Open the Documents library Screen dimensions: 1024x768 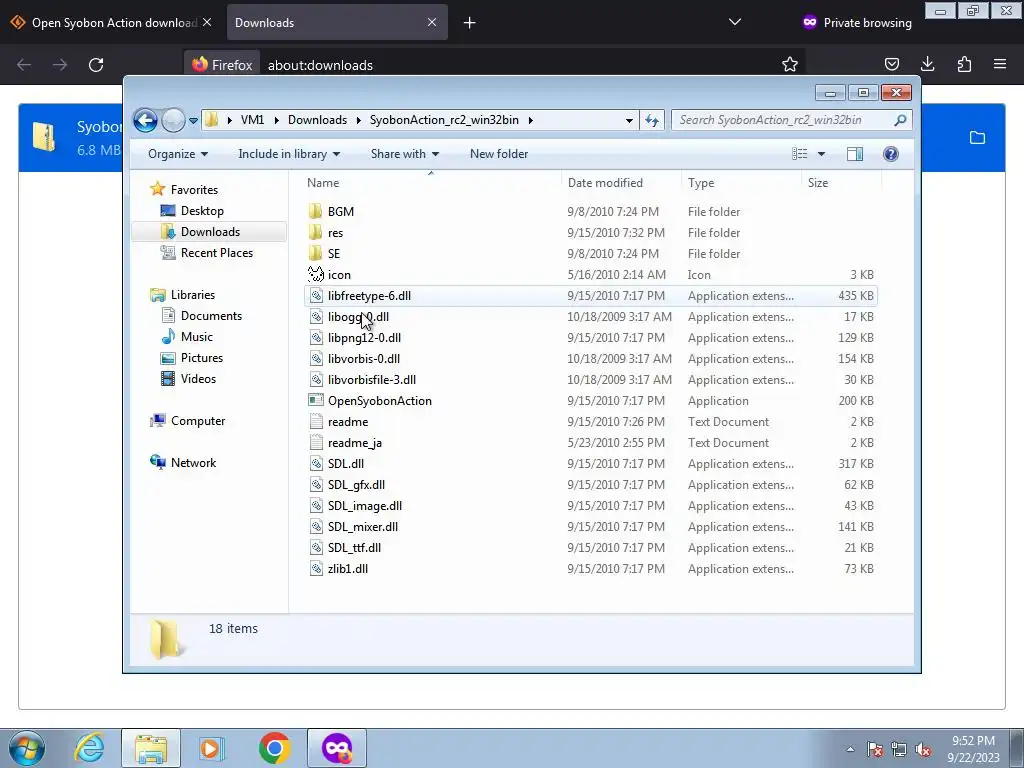pos(211,315)
